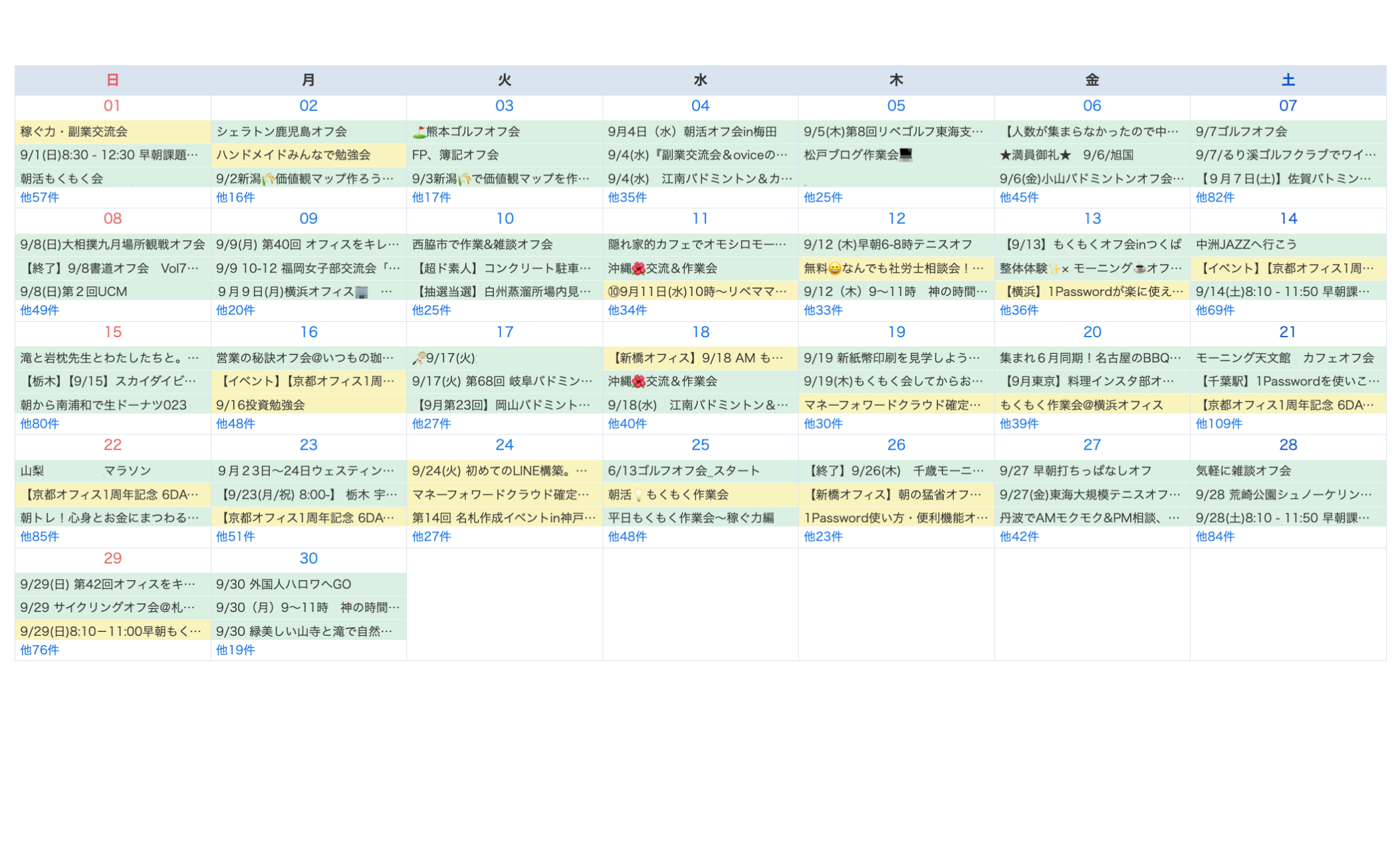Image resolution: width=1400 pixels, height=866 pixels.
Task: Open the 整体体験×モーニング event on day 13
Action: (x=1090, y=269)
